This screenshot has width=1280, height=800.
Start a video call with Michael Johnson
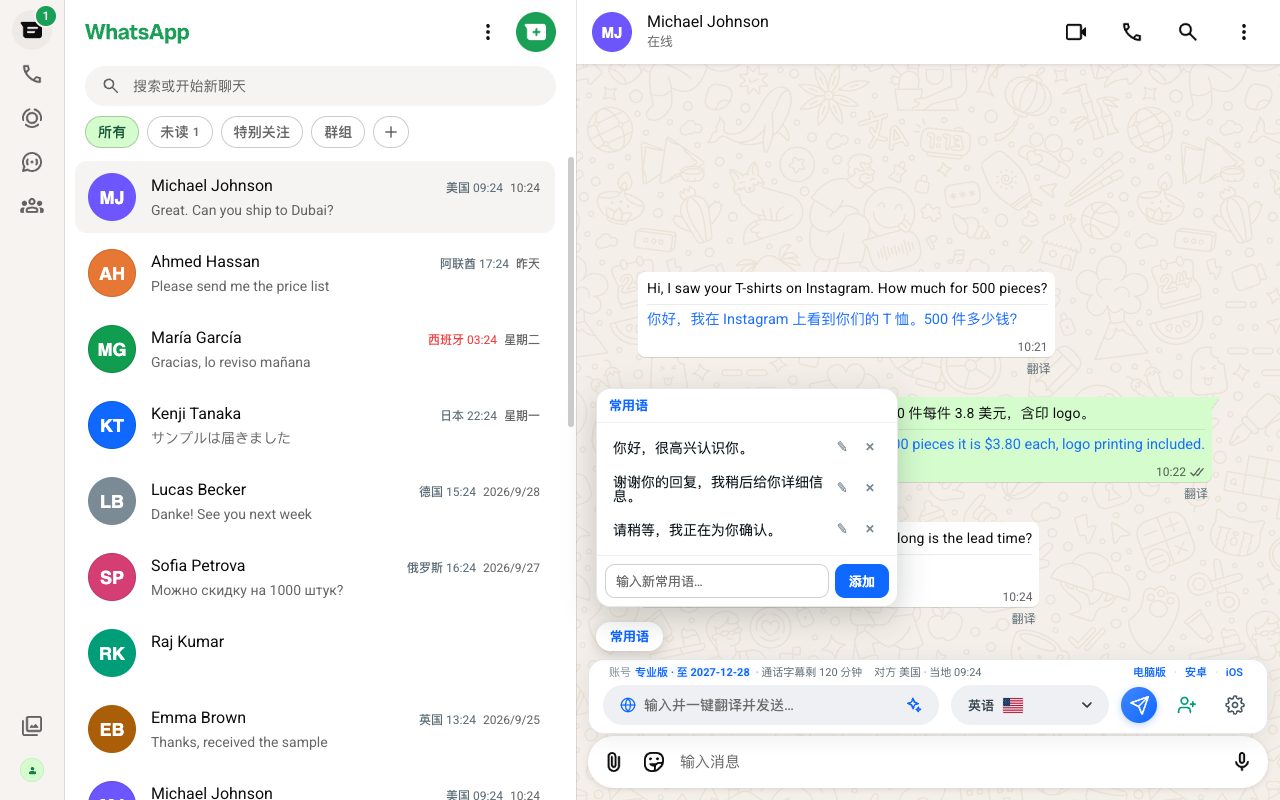[1076, 32]
